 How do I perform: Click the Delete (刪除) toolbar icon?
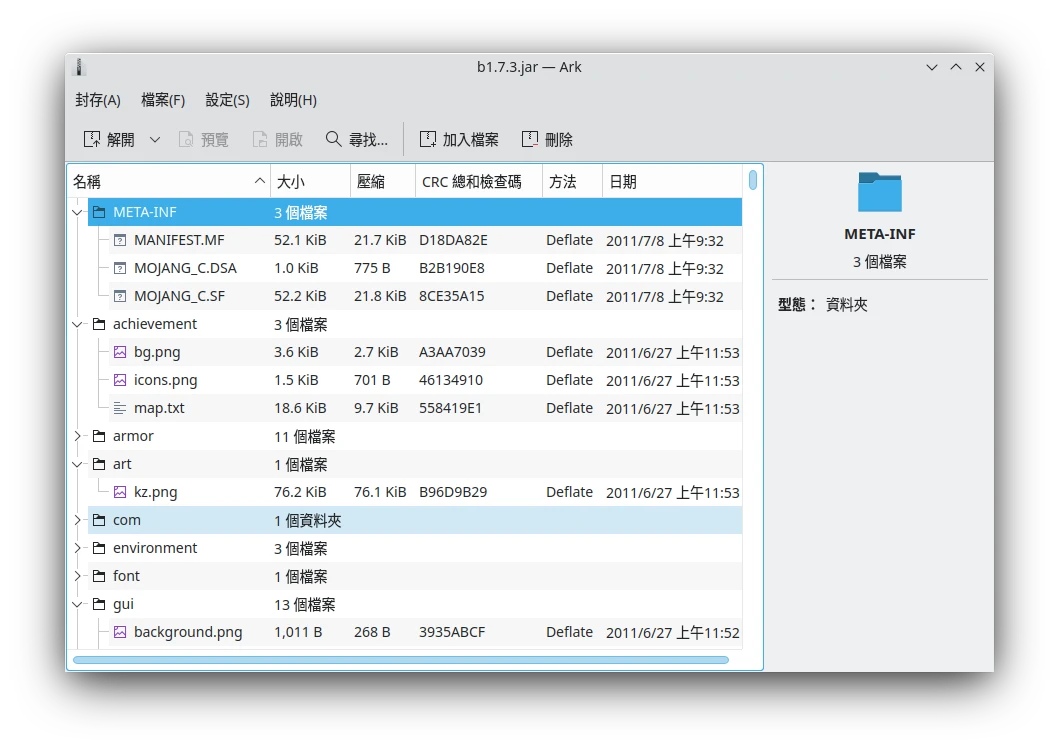coord(530,139)
